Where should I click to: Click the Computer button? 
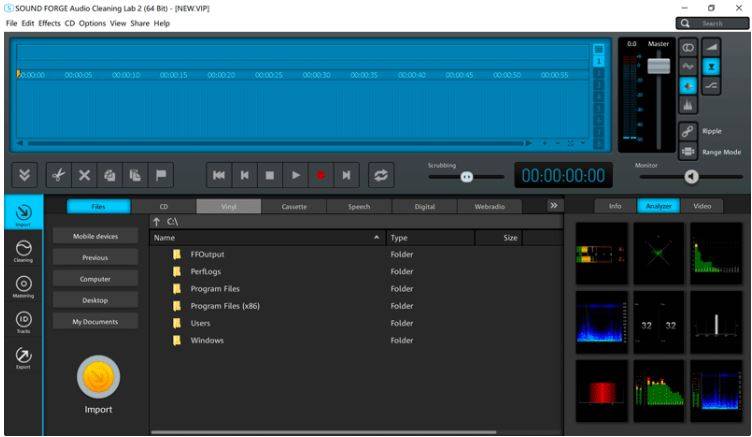pos(95,279)
